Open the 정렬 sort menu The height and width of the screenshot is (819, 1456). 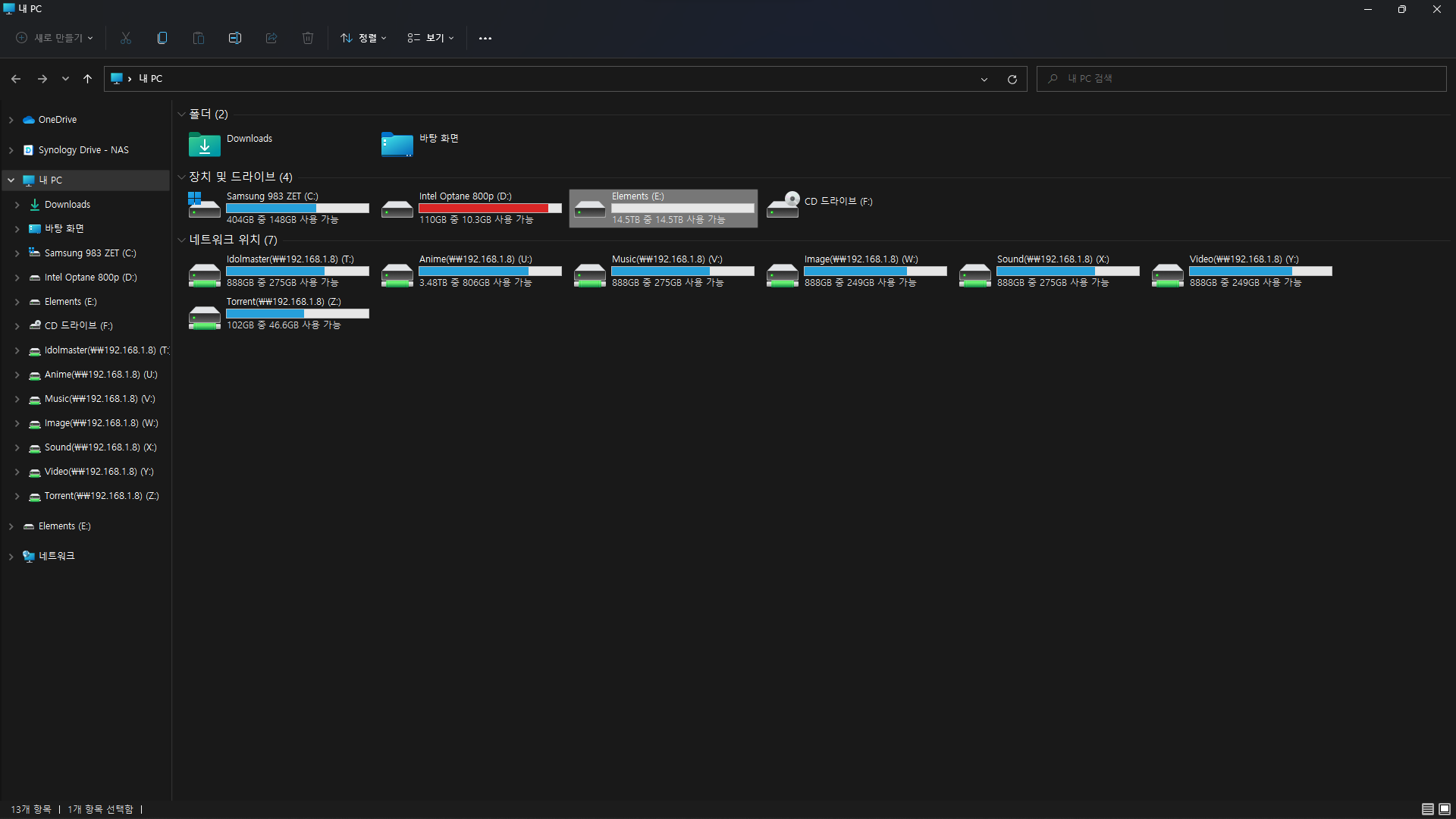tap(364, 38)
